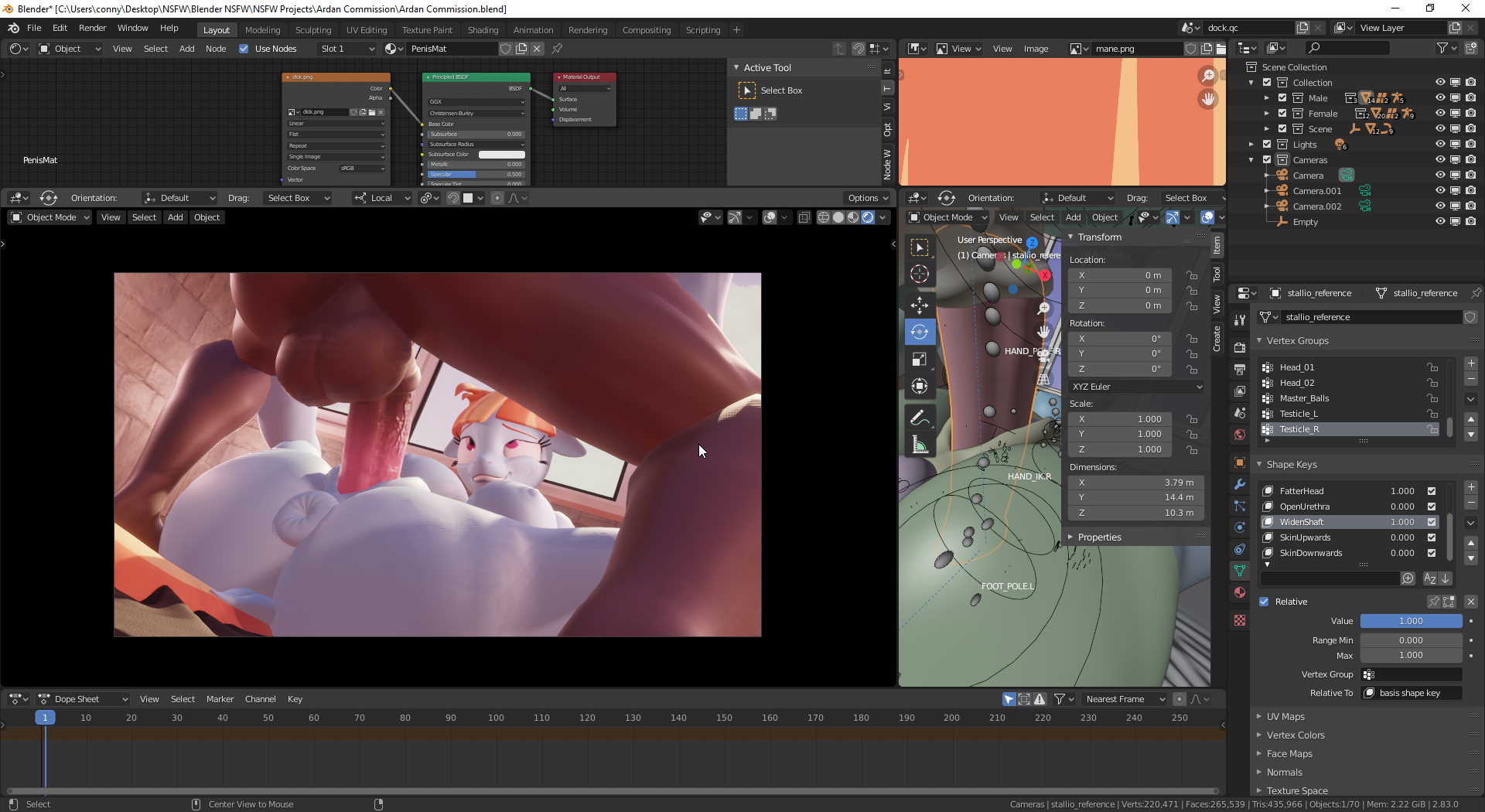1485x812 pixels.
Task: Click the shape key Value slider
Action: pyautogui.click(x=1410, y=621)
